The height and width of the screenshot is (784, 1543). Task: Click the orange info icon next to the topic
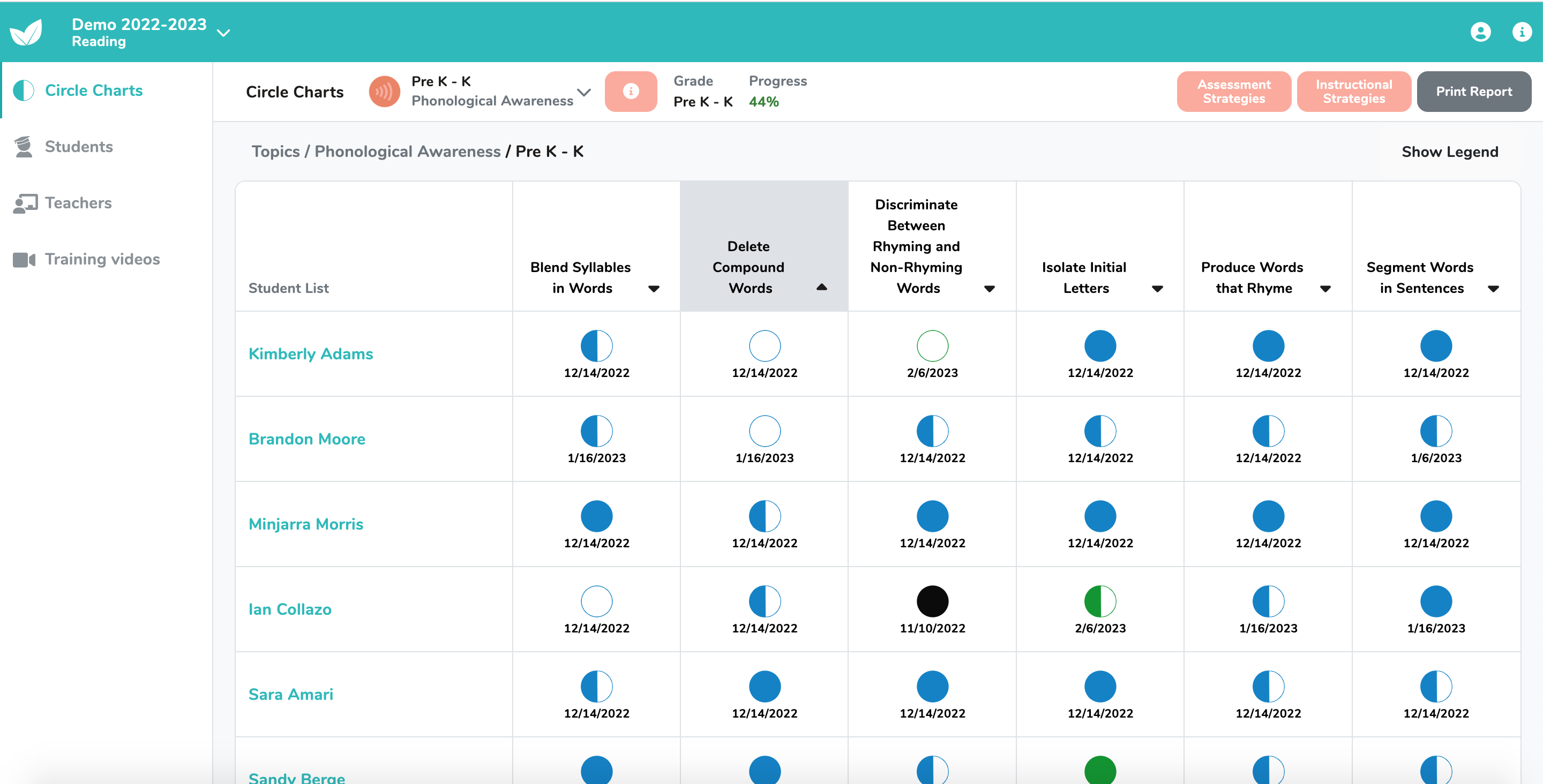[x=631, y=91]
